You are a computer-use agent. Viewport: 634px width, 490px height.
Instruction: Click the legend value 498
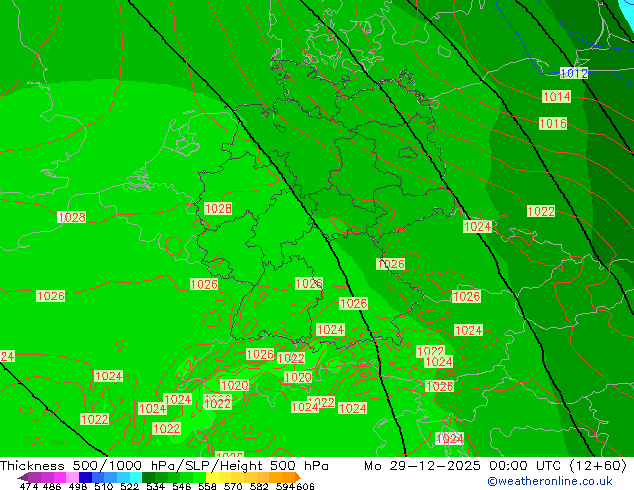(x=78, y=486)
